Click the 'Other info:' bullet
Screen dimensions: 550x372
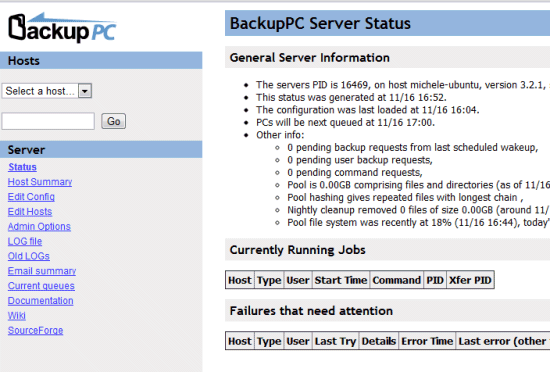280,135
